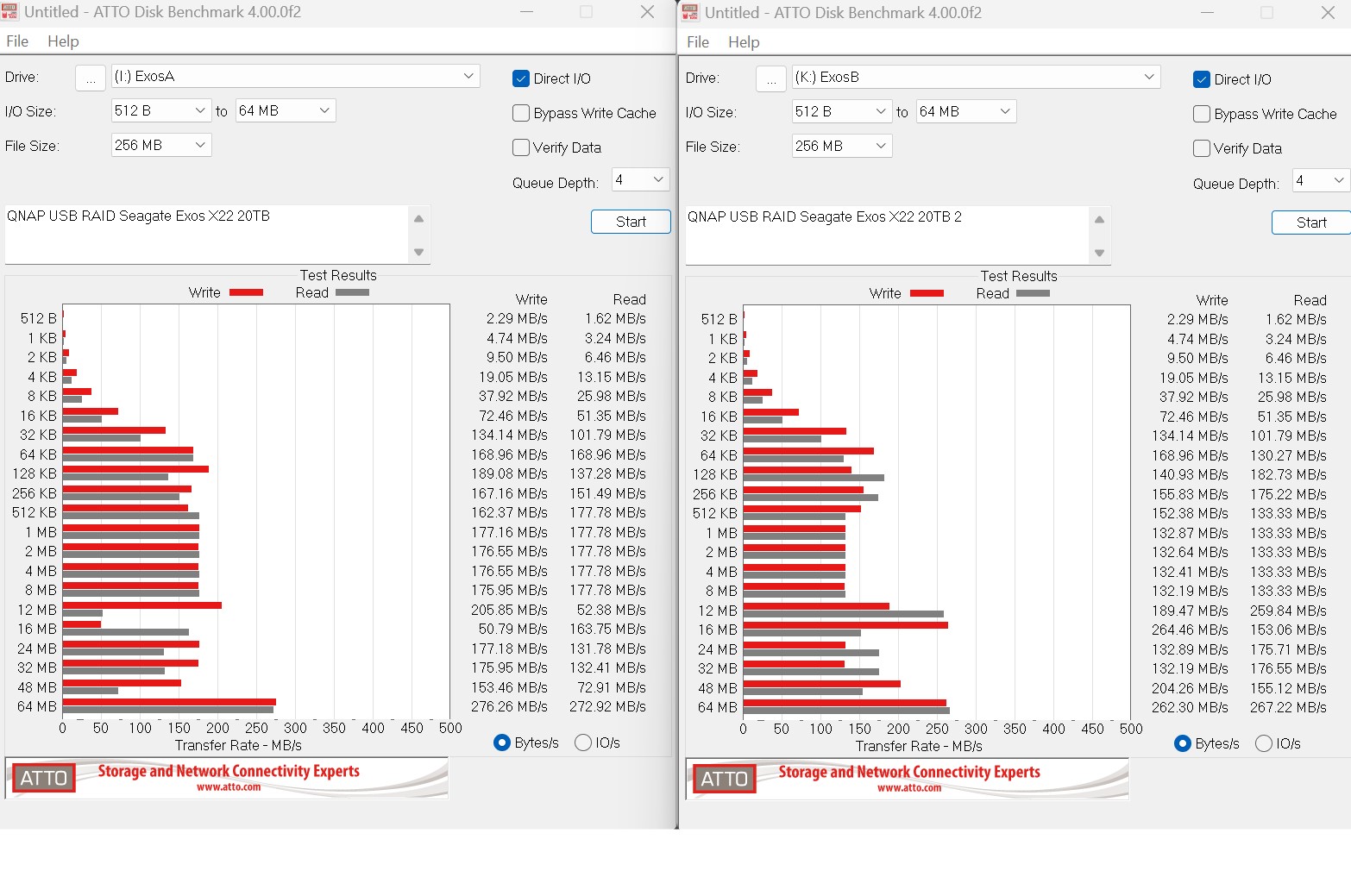The image size is (1351, 896).
Task: Click the 52.38 MB/s read value
Action: pyautogui.click(x=611, y=610)
